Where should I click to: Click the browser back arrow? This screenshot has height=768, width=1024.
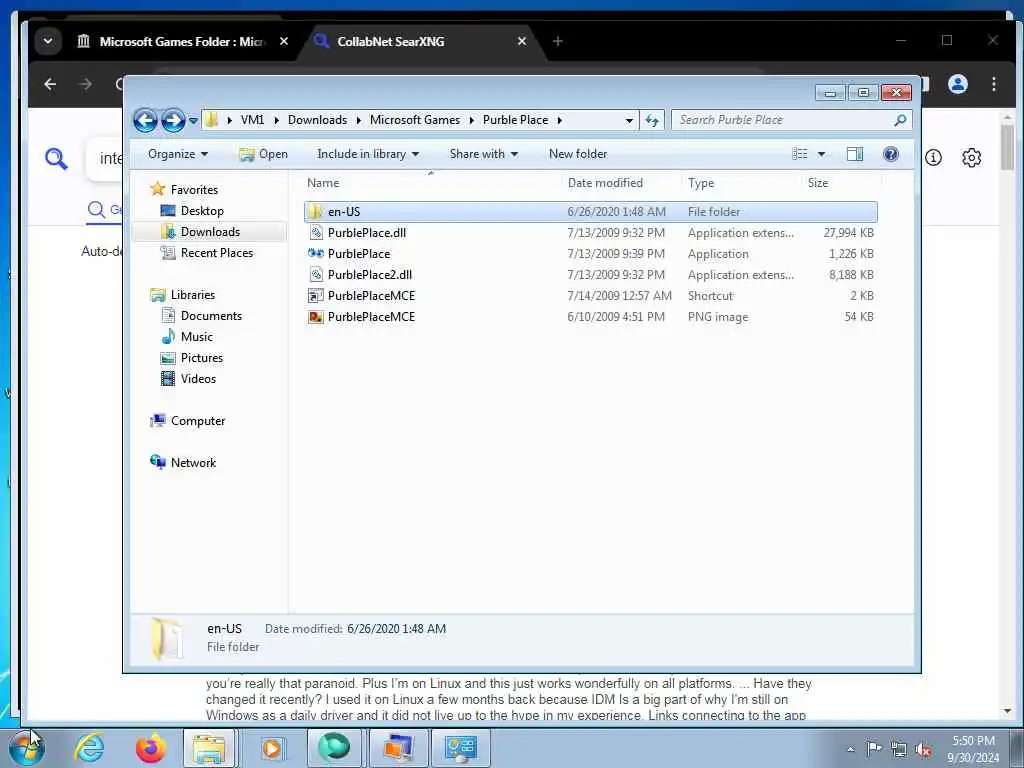click(x=50, y=84)
